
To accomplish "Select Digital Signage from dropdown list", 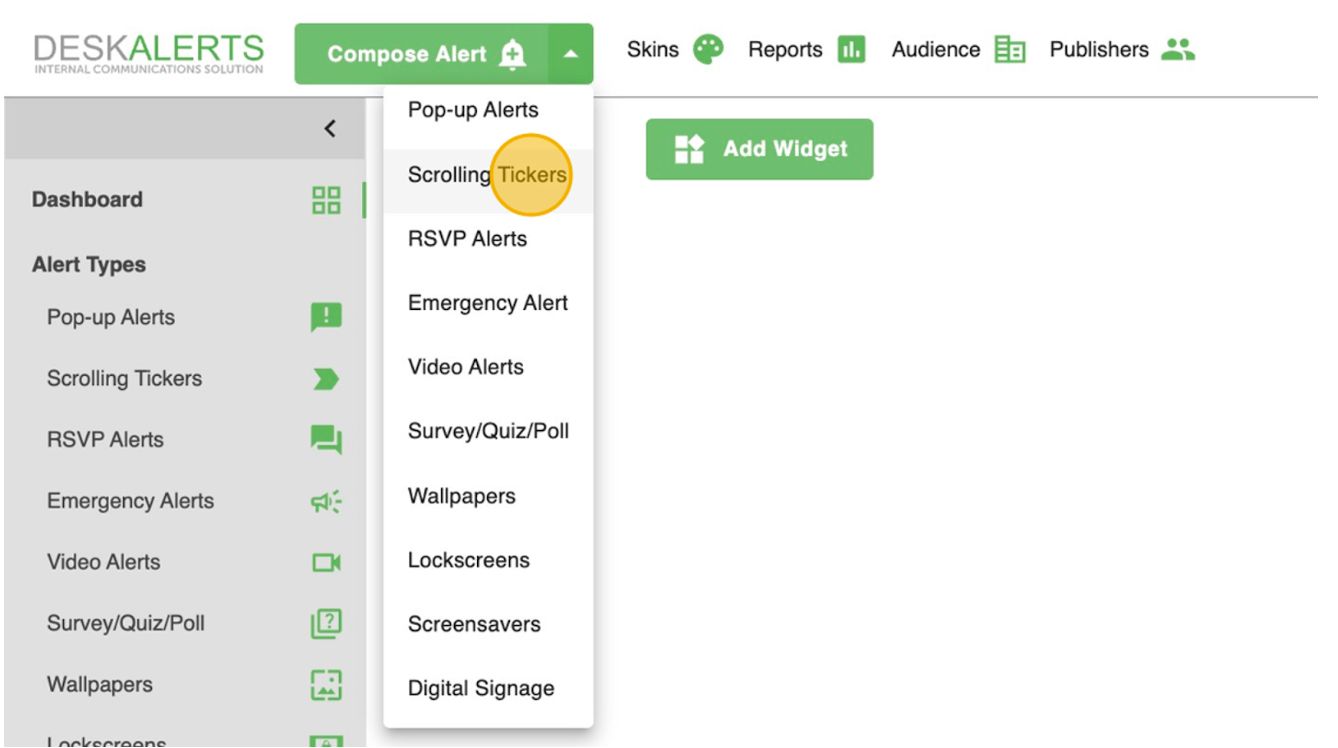I will click(x=480, y=688).
